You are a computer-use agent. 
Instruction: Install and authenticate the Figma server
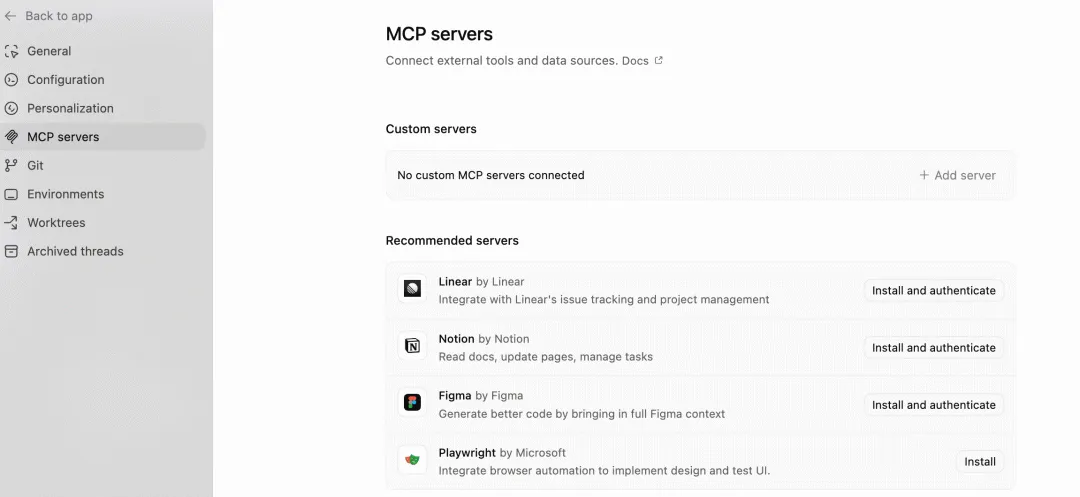(933, 405)
